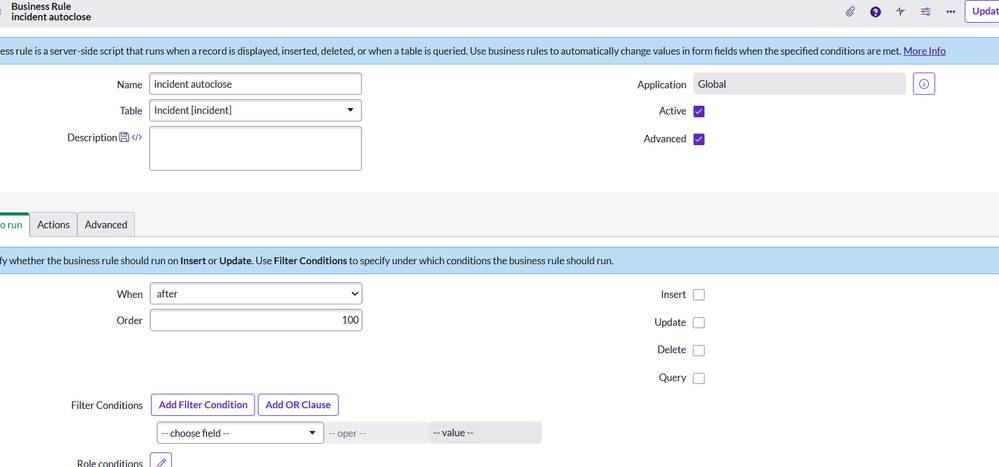Check the Delete checkbox
The image size is (999, 467).
coord(699,350)
